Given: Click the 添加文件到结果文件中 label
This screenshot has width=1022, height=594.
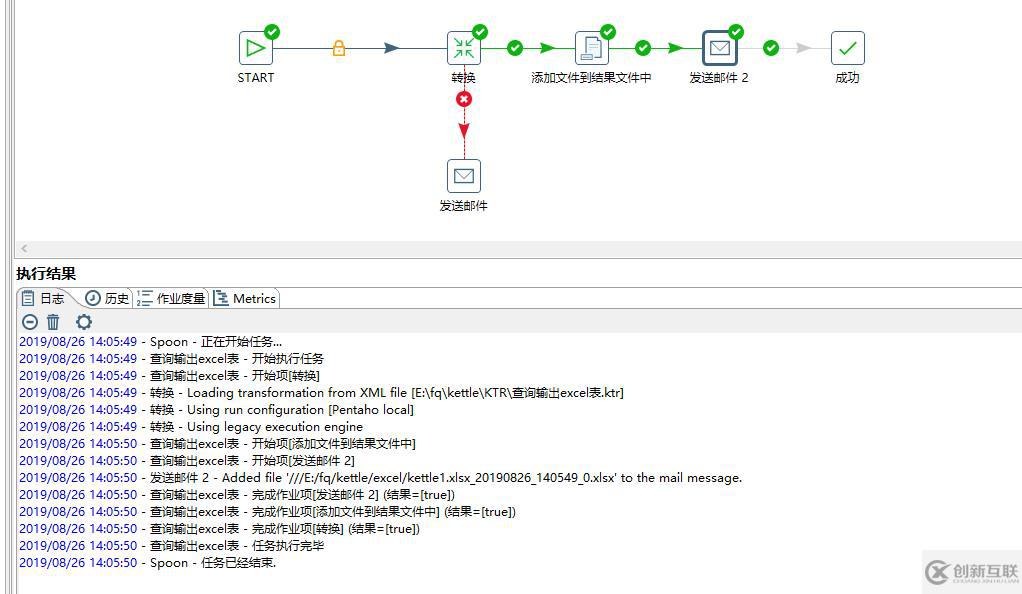Looking at the screenshot, I should (591, 78).
